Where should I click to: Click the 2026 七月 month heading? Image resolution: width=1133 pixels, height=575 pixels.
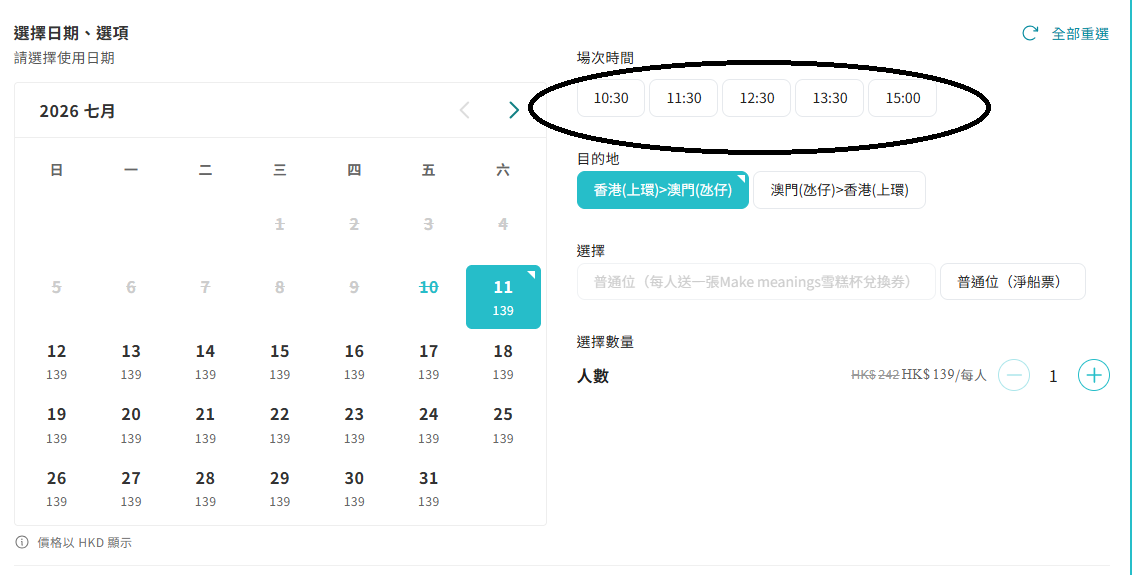pyautogui.click(x=77, y=111)
